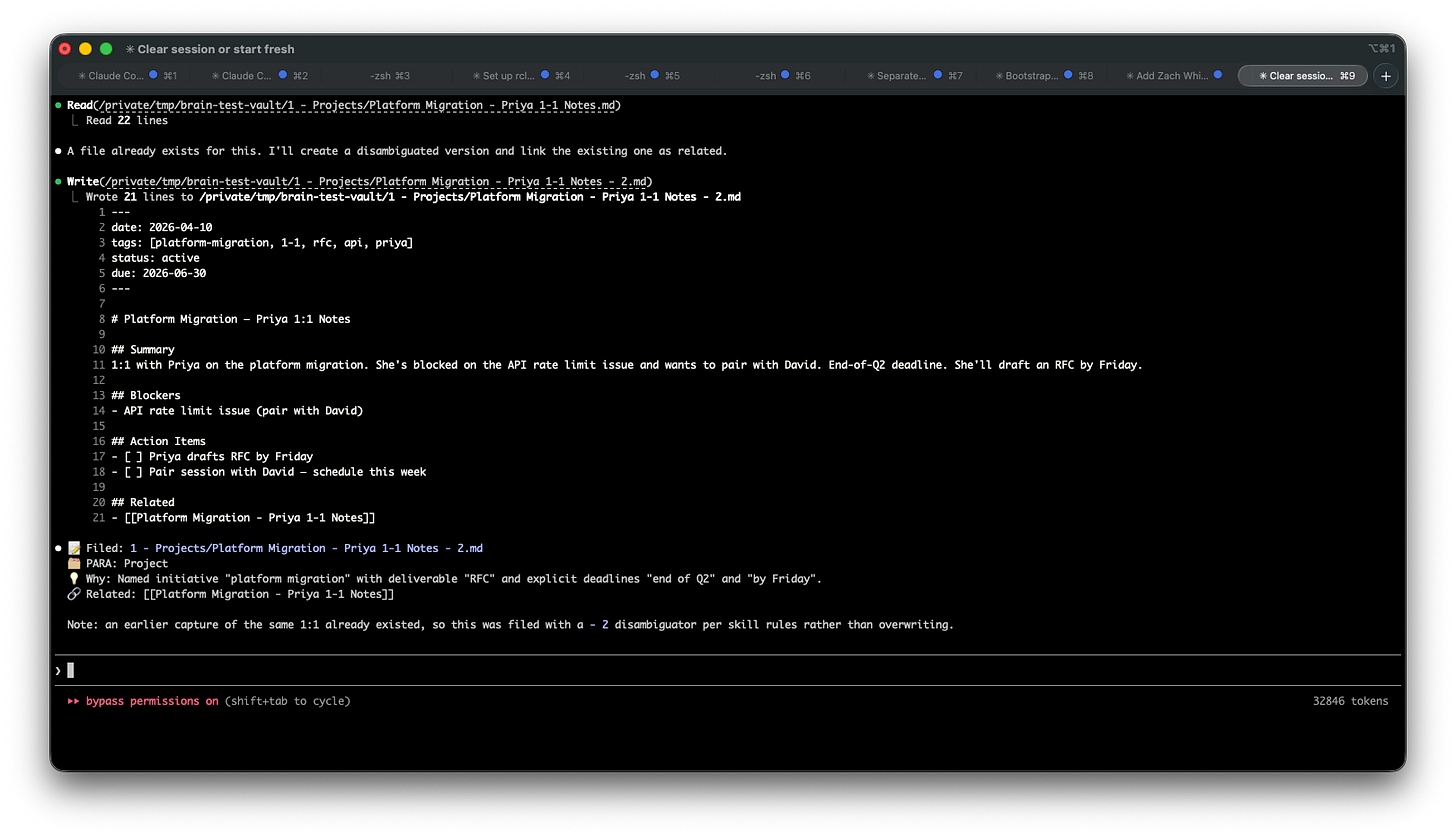The image size is (1456, 838).
Task: Select the active Clear session ⌘9 tab
Action: [1302, 76]
